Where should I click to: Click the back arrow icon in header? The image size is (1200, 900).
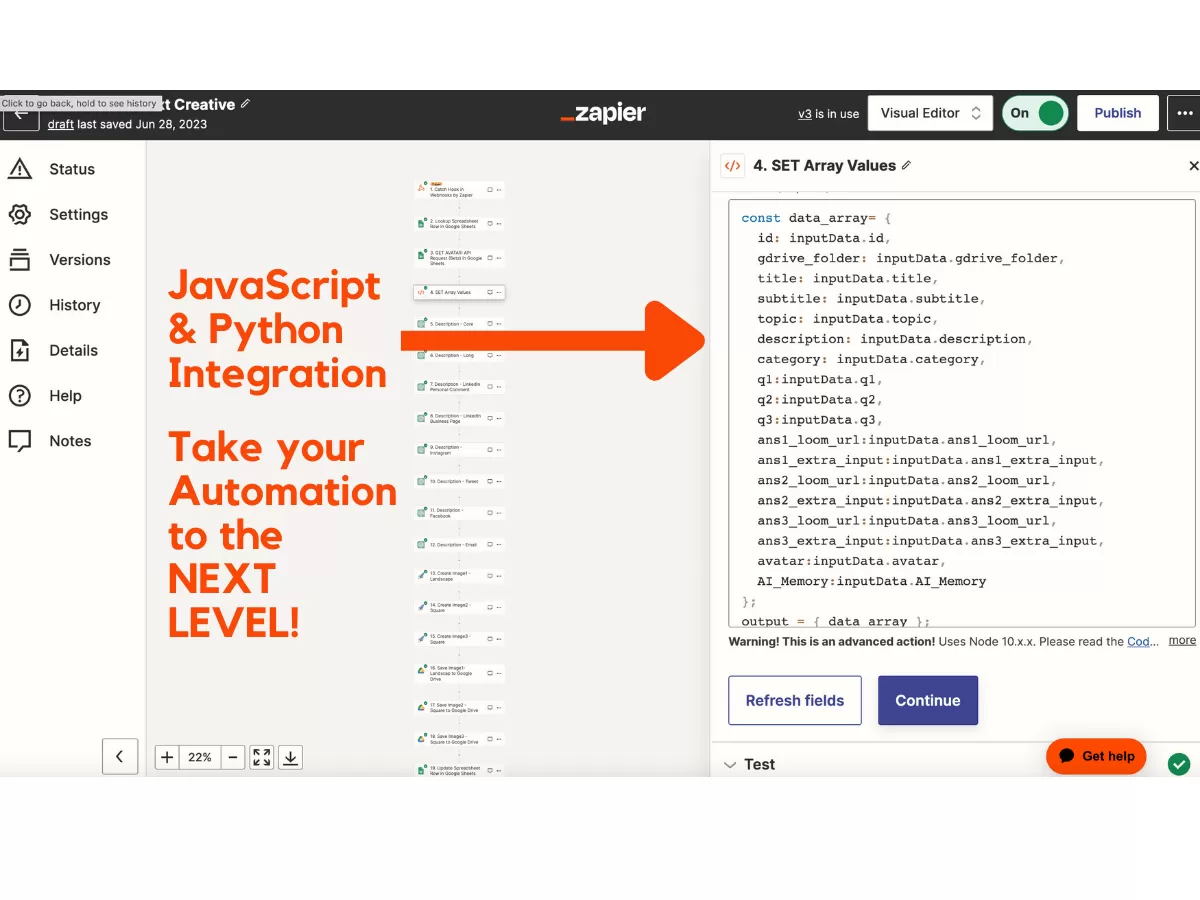(20, 116)
